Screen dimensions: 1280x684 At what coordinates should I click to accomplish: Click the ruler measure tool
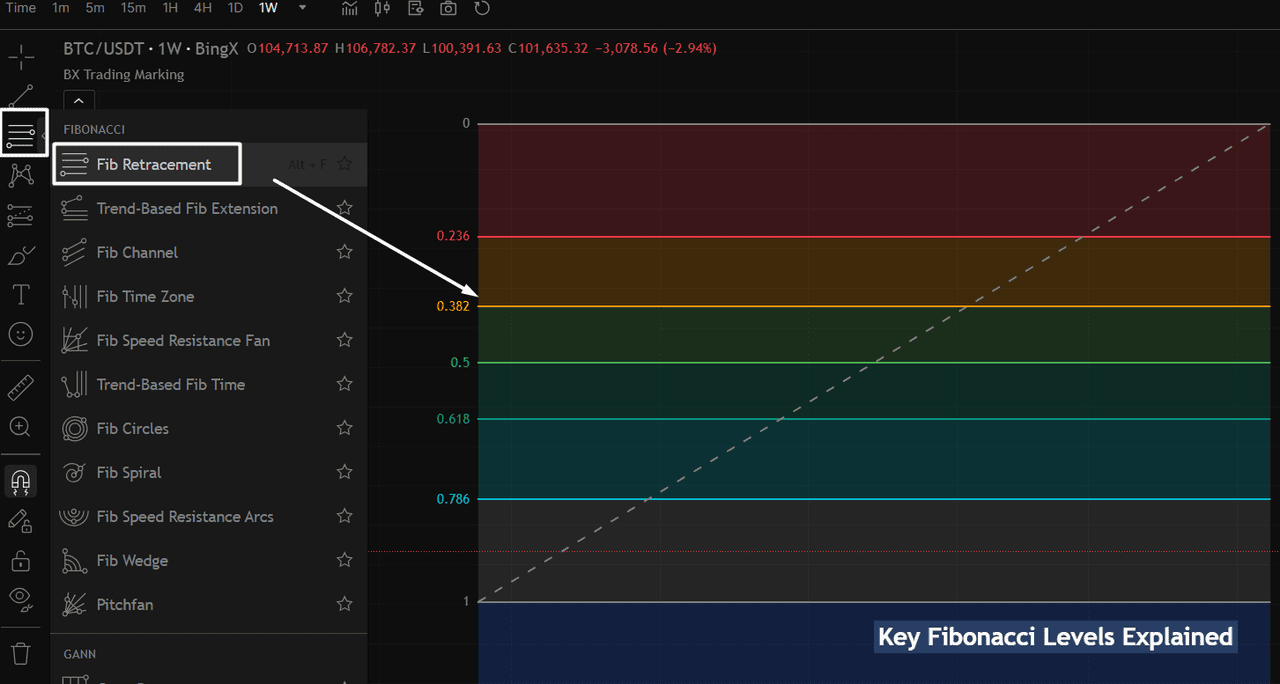20,387
